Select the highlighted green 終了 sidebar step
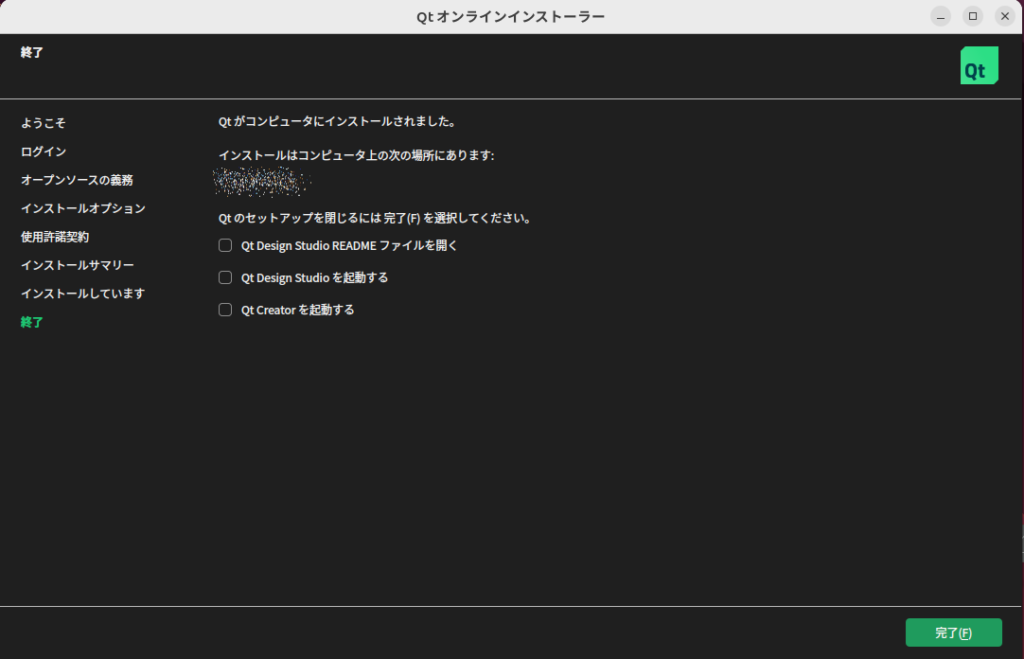 point(32,322)
